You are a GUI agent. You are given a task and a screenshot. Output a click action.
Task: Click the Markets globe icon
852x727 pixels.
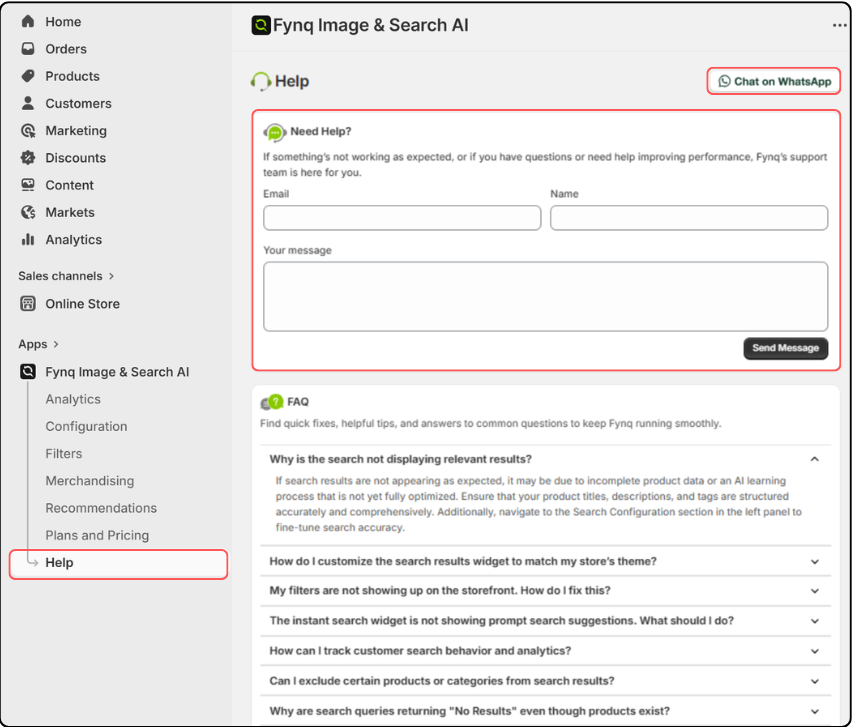click(28, 212)
